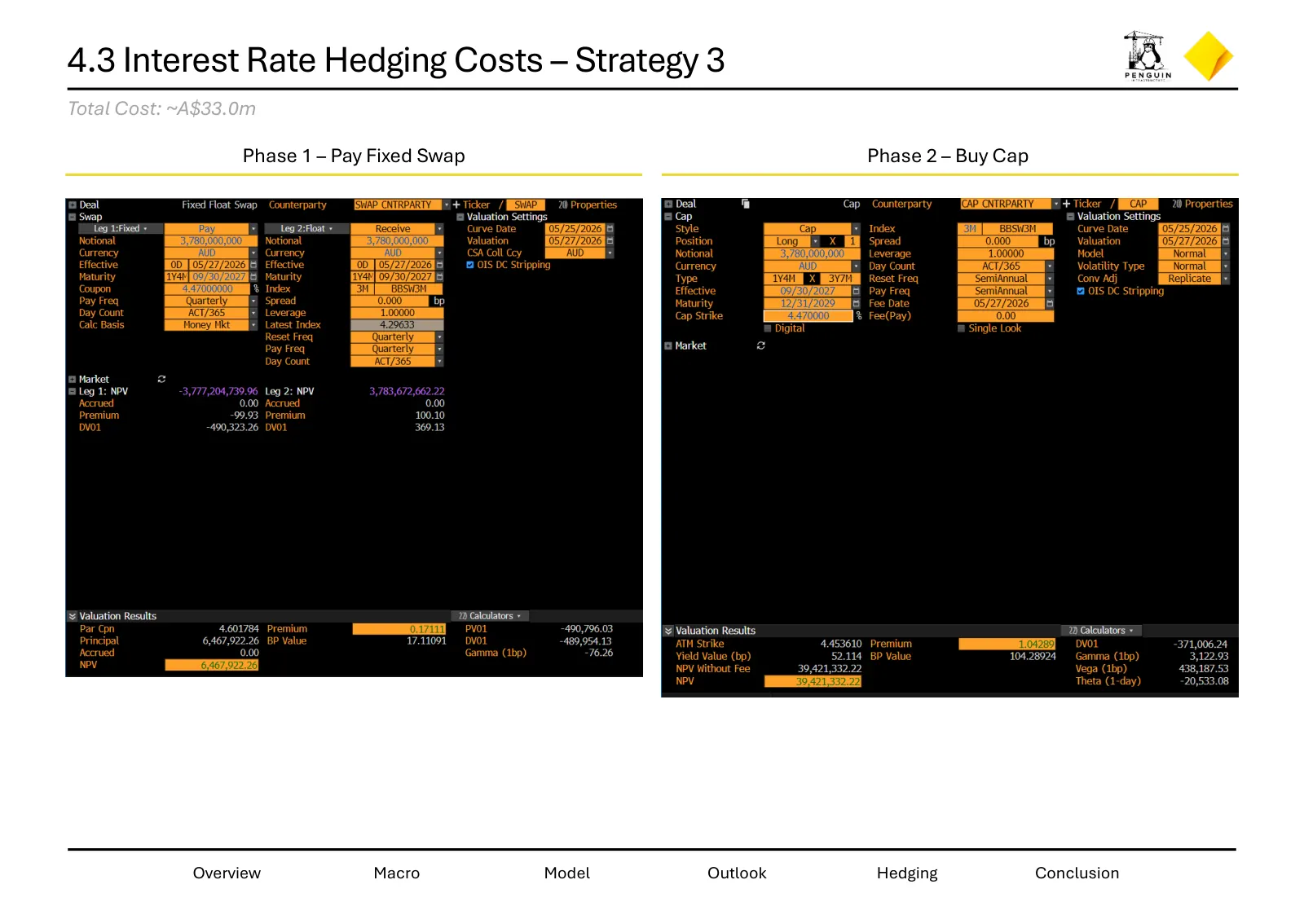
Task: Open the Properties tab in swap panel
Action: pyautogui.click(x=588, y=205)
